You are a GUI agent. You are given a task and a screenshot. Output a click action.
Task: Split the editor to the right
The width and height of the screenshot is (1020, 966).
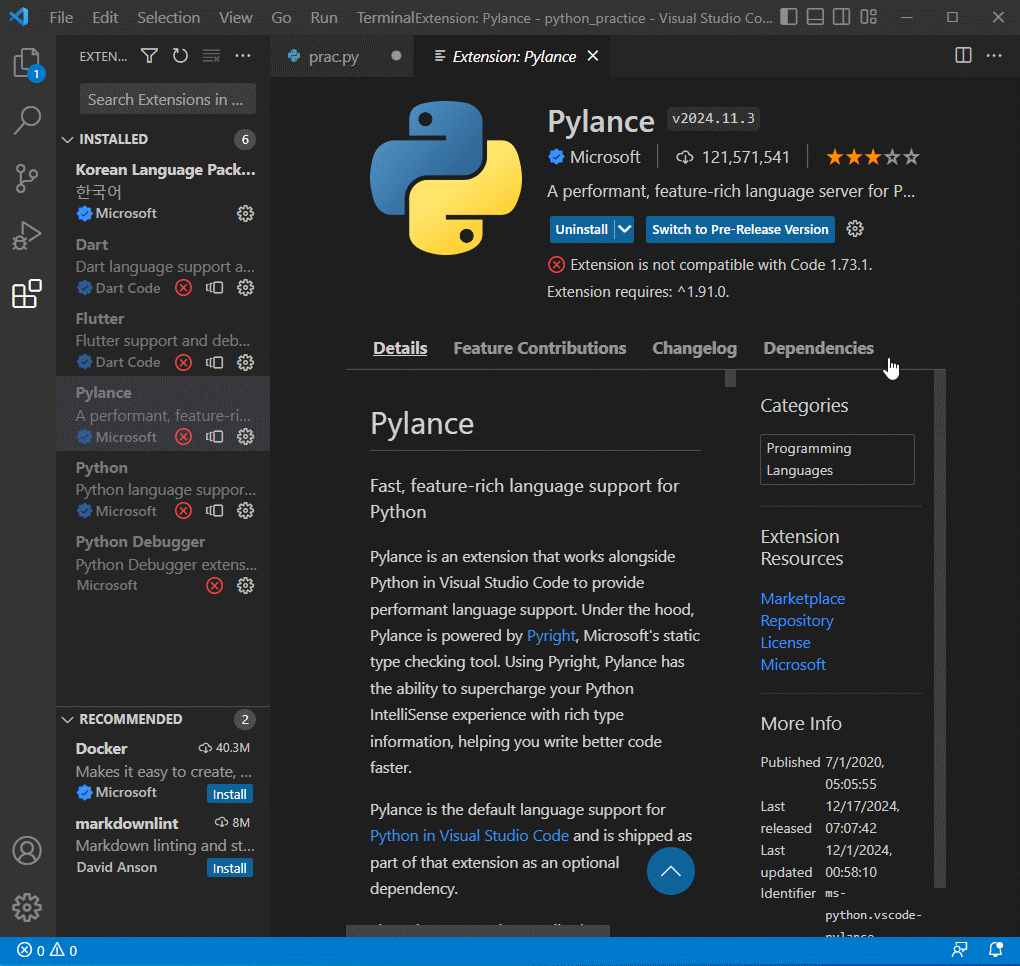pos(963,56)
